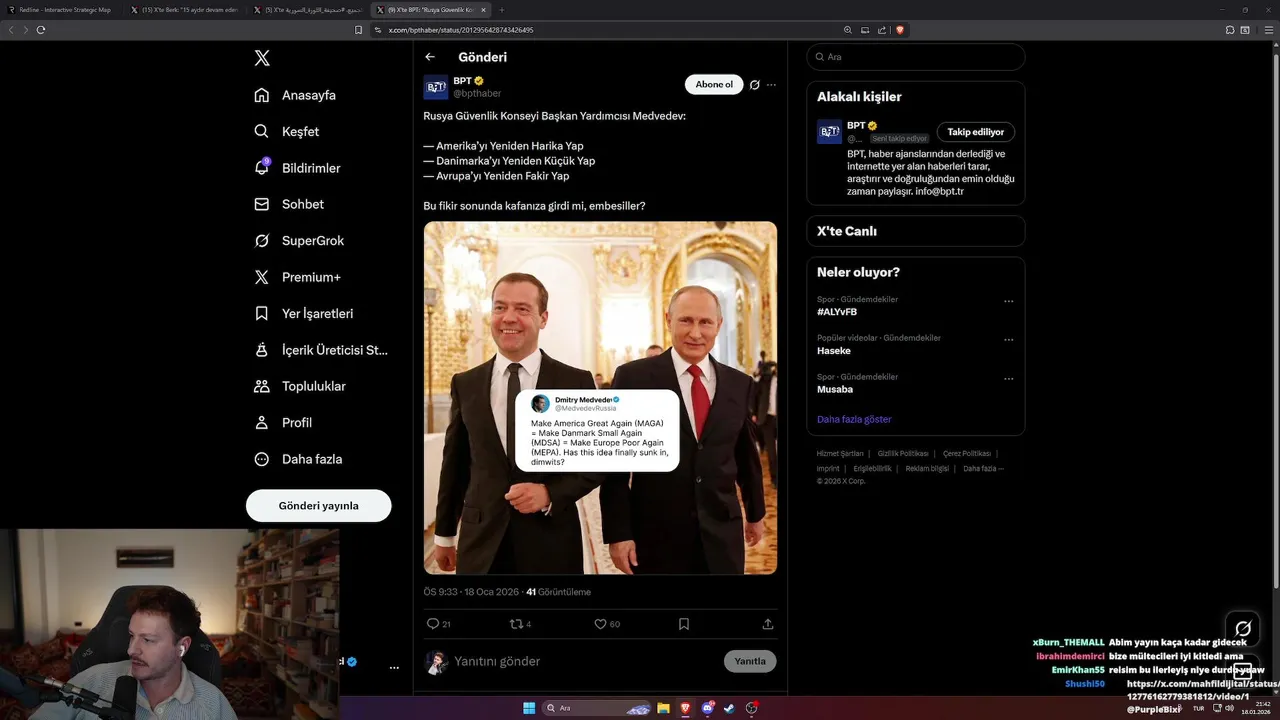Click the share icon under the post
The width and height of the screenshot is (1280, 720).
click(x=768, y=624)
